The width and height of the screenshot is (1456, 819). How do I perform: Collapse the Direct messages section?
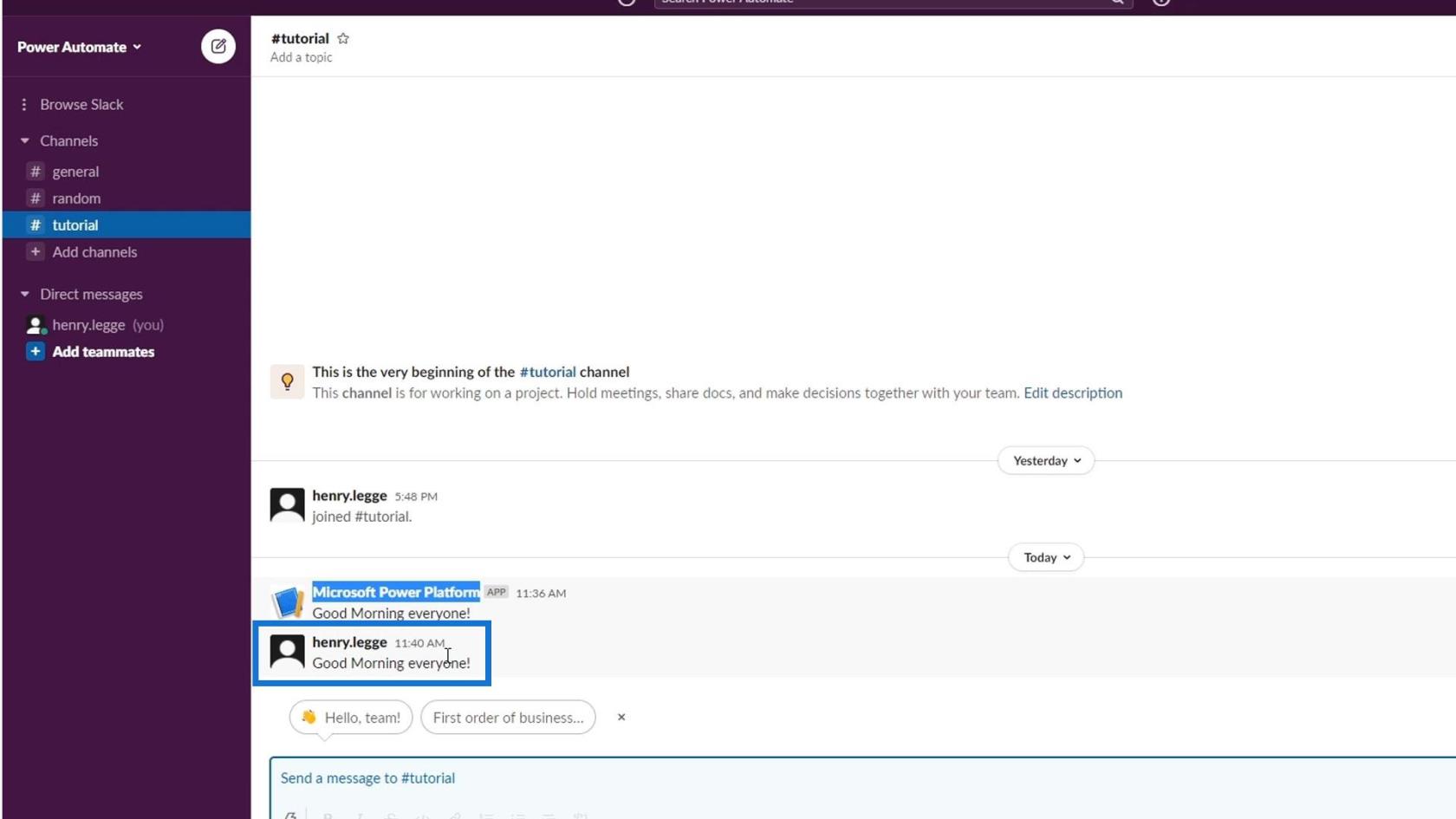[x=24, y=294]
